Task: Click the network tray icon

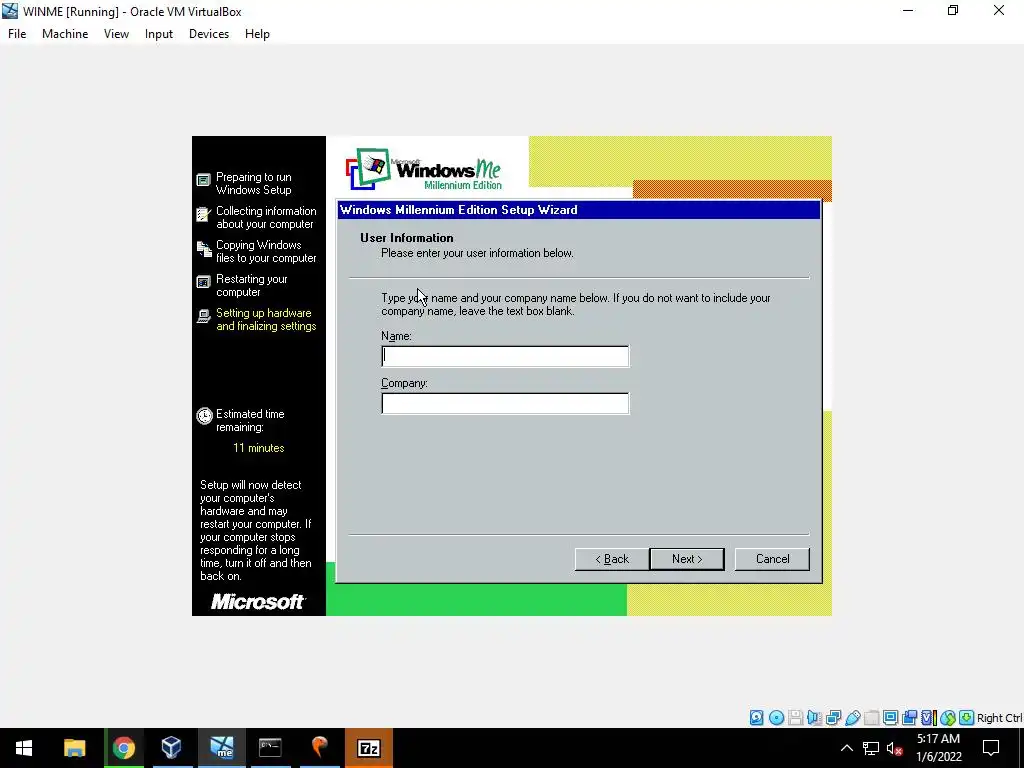Action: (x=871, y=748)
